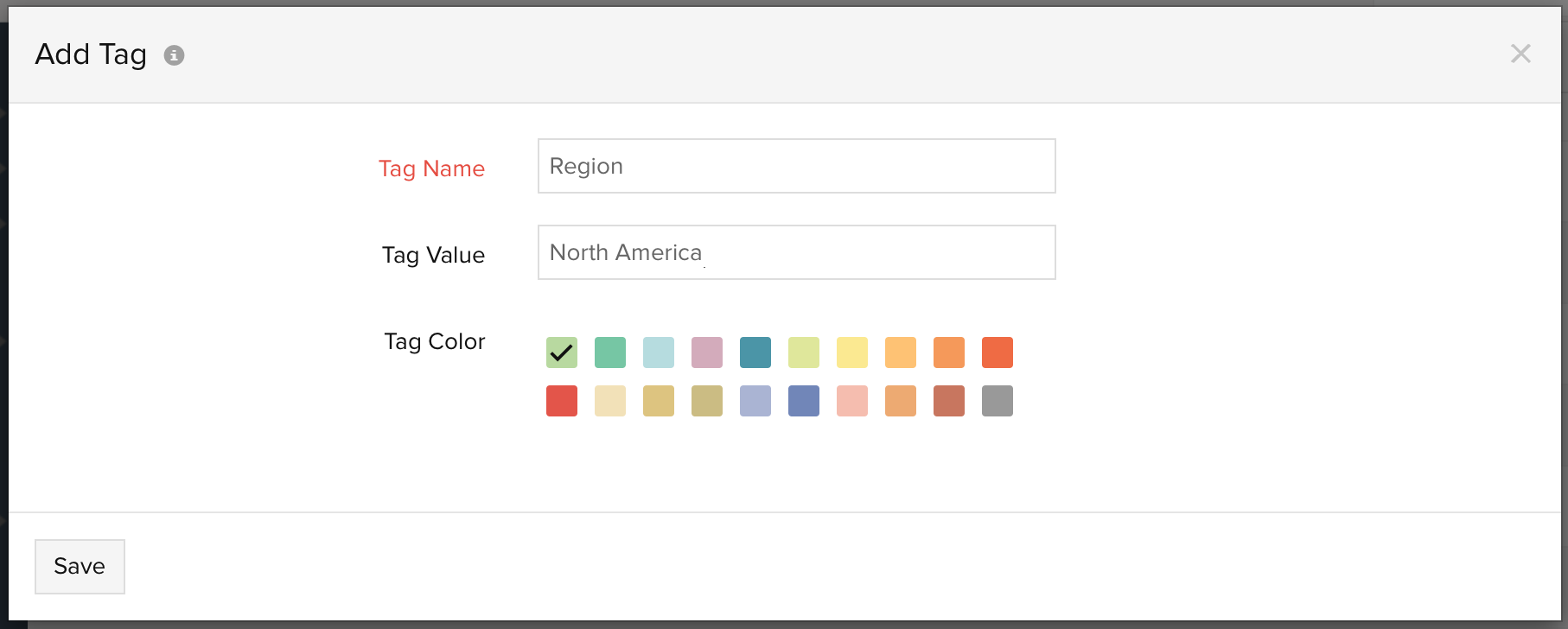Click the info icon beside Add Tag
Viewport: 1568px width, 629px height.
pos(174,55)
